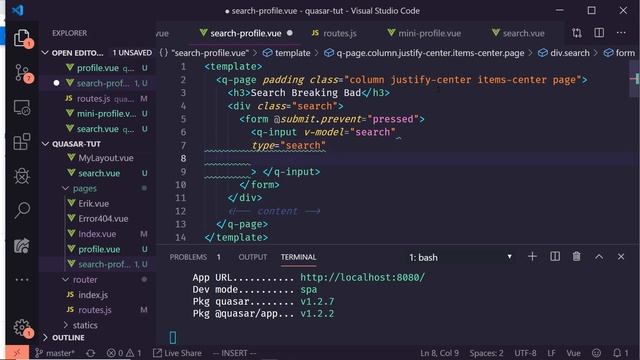Open the Debug view with bug icon

[x=22, y=176]
